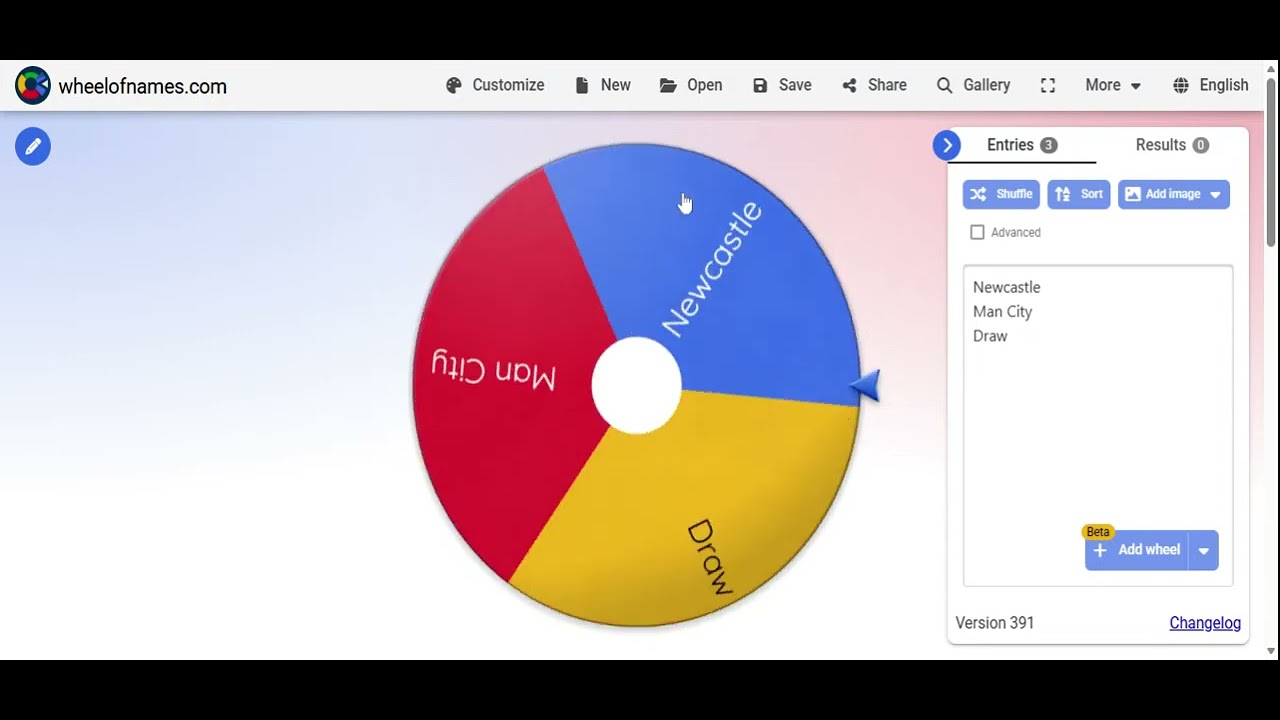This screenshot has width=1280, height=720.
Task: Click the wheelofnames.com site title
Action: (143, 87)
